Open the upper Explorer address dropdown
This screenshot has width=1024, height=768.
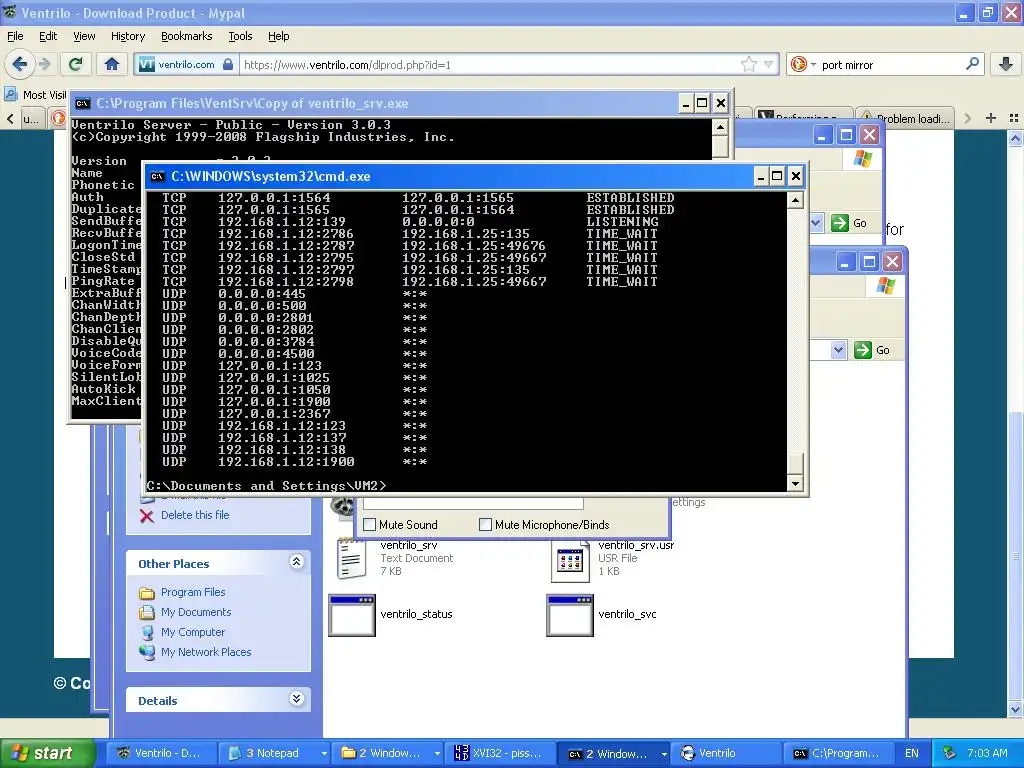tap(816, 223)
